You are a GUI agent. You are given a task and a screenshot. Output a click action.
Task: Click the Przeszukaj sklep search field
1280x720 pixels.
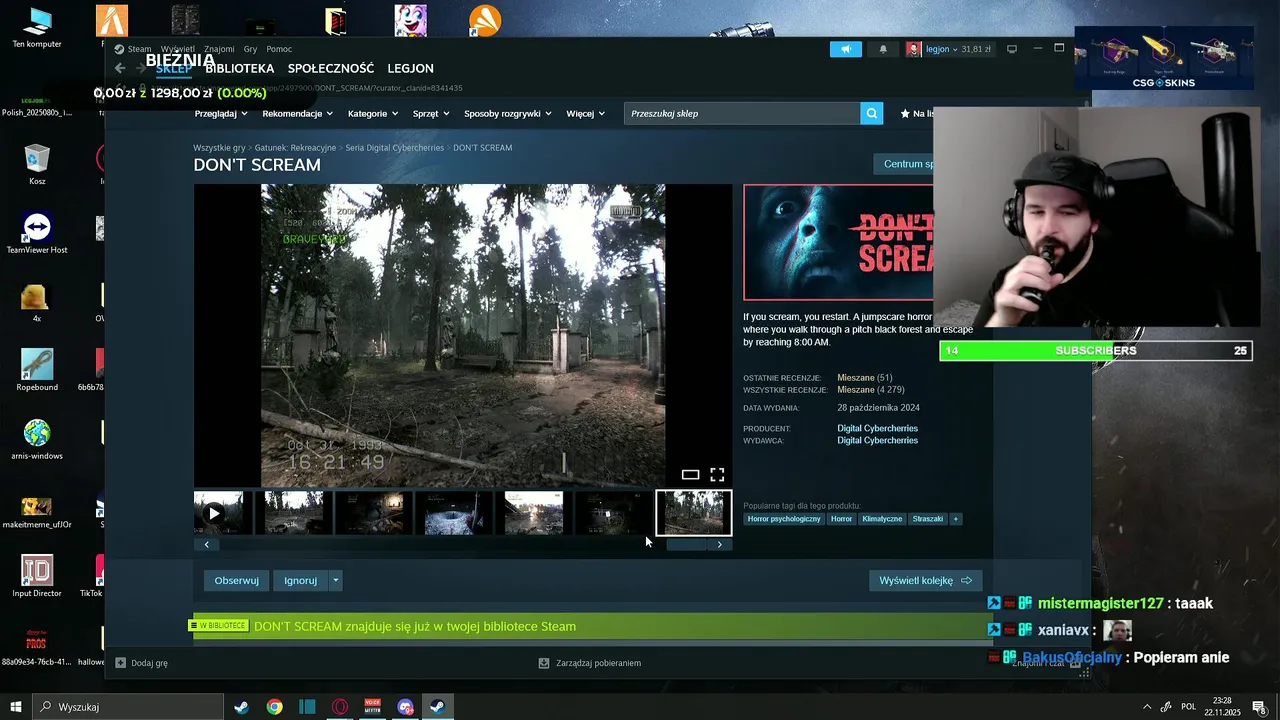(742, 113)
